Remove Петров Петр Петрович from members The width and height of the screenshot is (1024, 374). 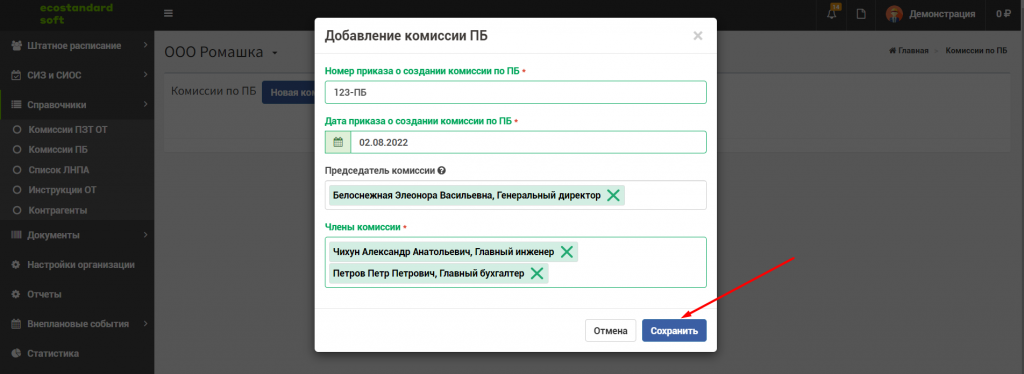[x=537, y=273]
